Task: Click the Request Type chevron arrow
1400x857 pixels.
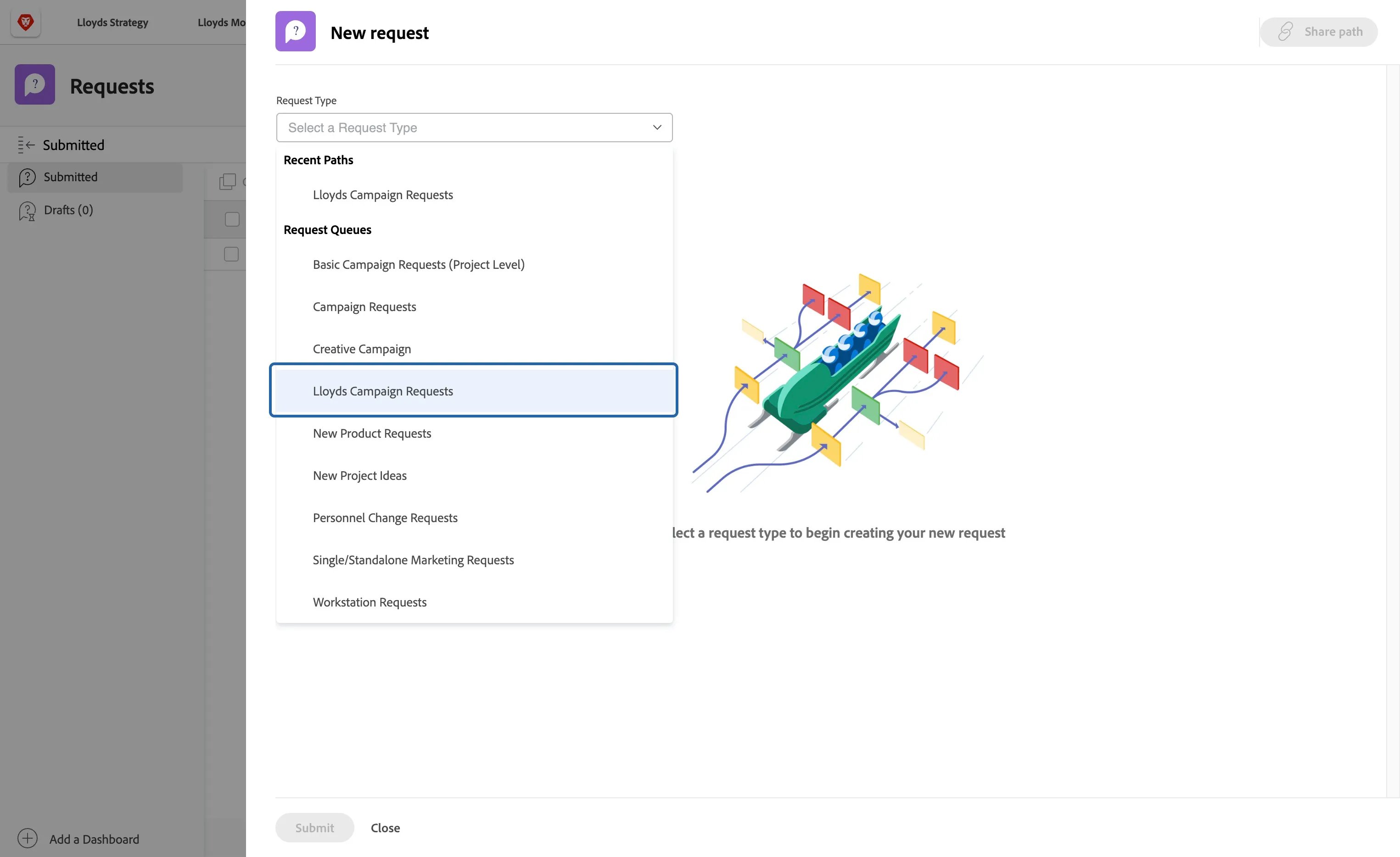Action: tap(657, 127)
